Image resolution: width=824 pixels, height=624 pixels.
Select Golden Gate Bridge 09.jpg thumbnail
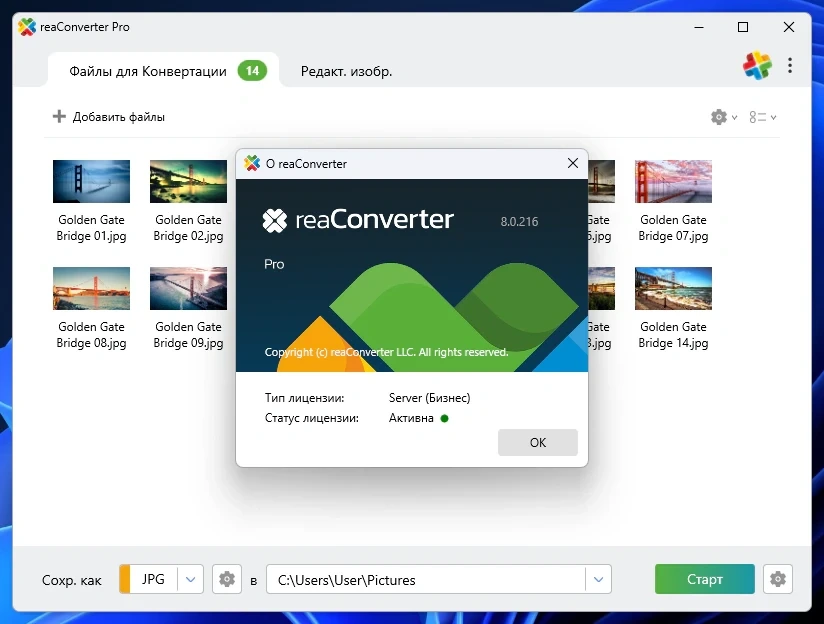click(x=188, y=288)
